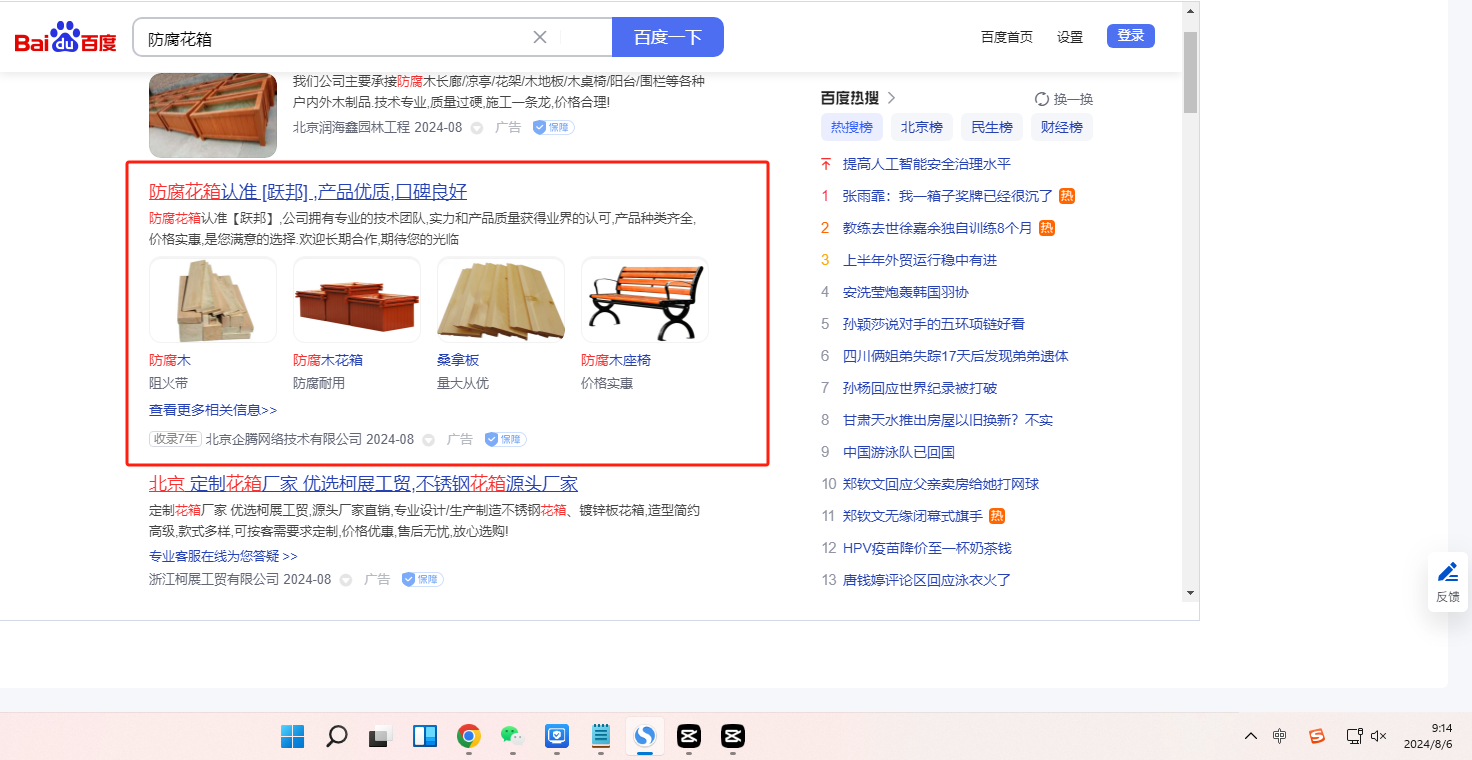Viewport: 1472px width, 760px height.
Task: Open the left CapCut icon in taskbar
Action: [688, 736]
